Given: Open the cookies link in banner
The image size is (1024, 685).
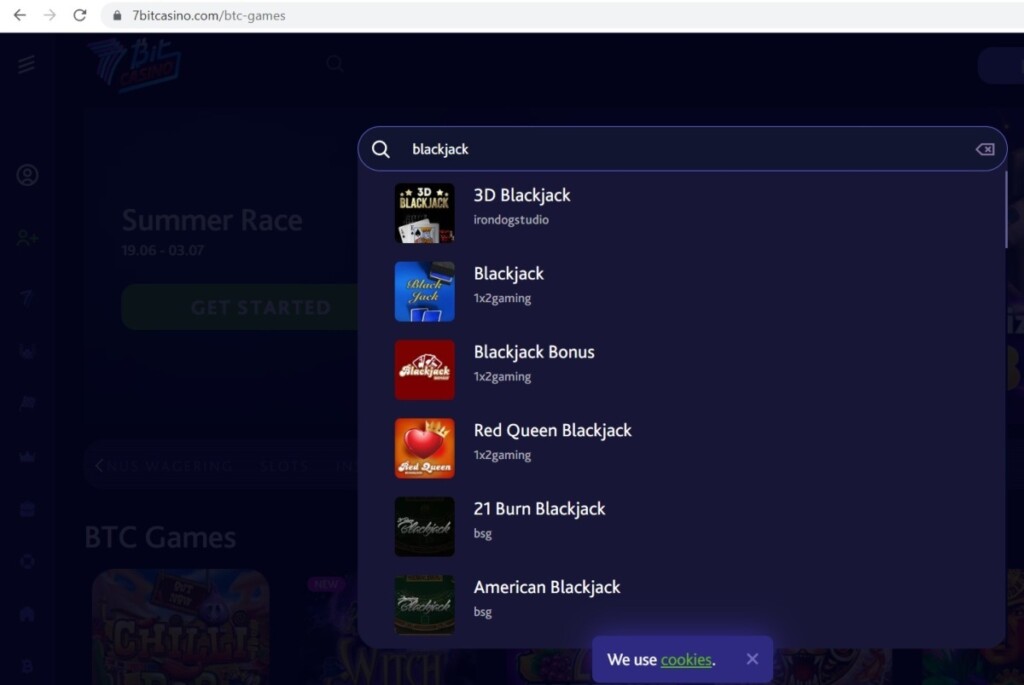Looking at the screenshot, I should pyautogui.click(x=686, y=660).
